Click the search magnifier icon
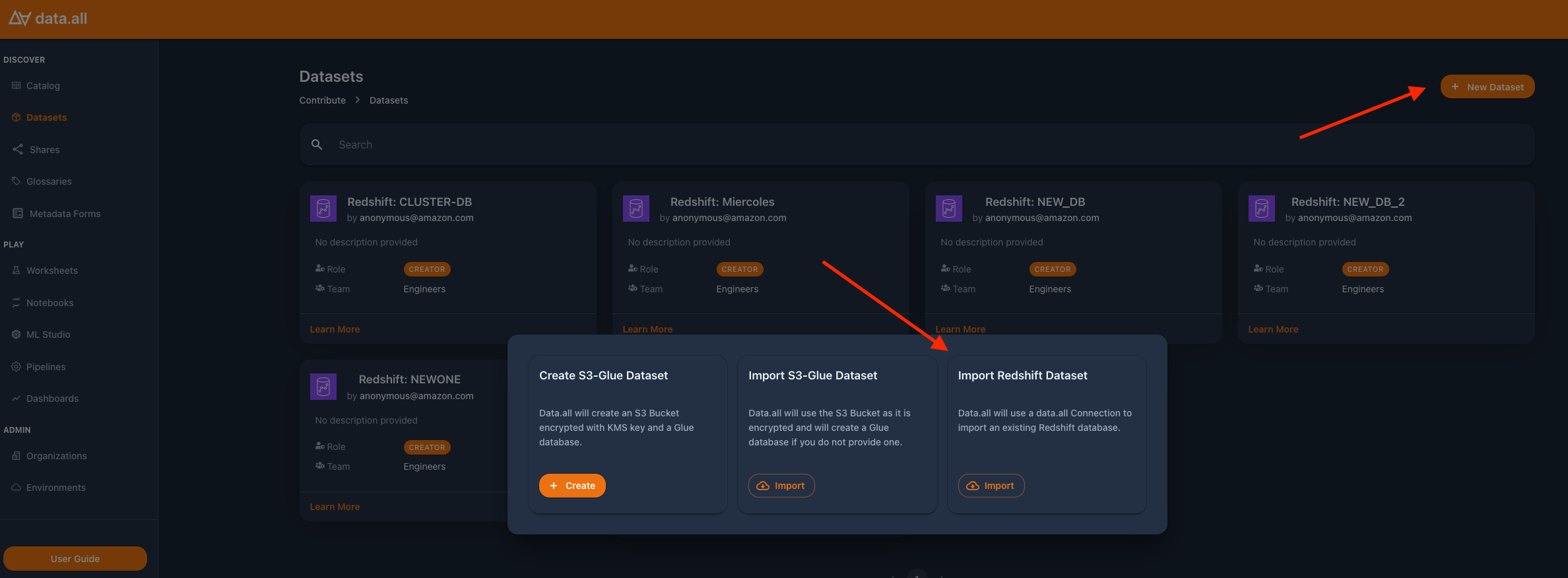 [x=317, y=144]
